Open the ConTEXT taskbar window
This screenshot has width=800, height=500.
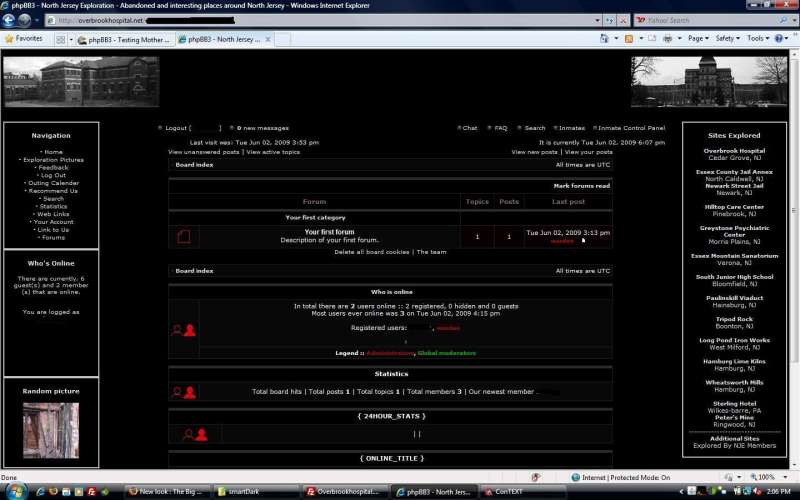coord(504,491)
